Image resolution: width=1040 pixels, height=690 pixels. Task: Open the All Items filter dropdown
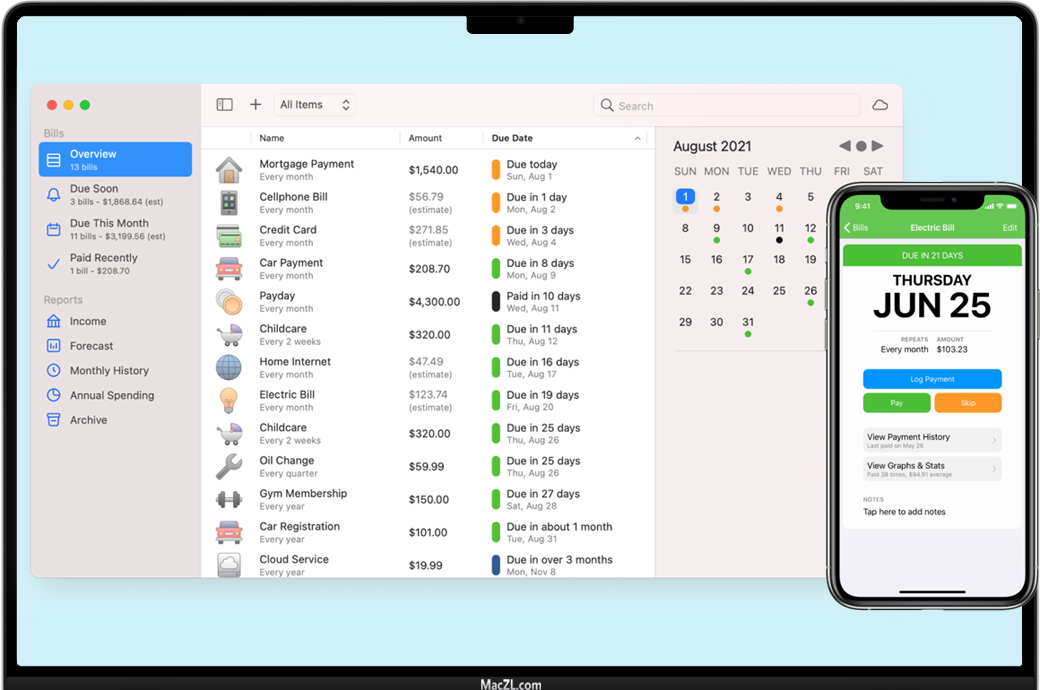(315, 105)
